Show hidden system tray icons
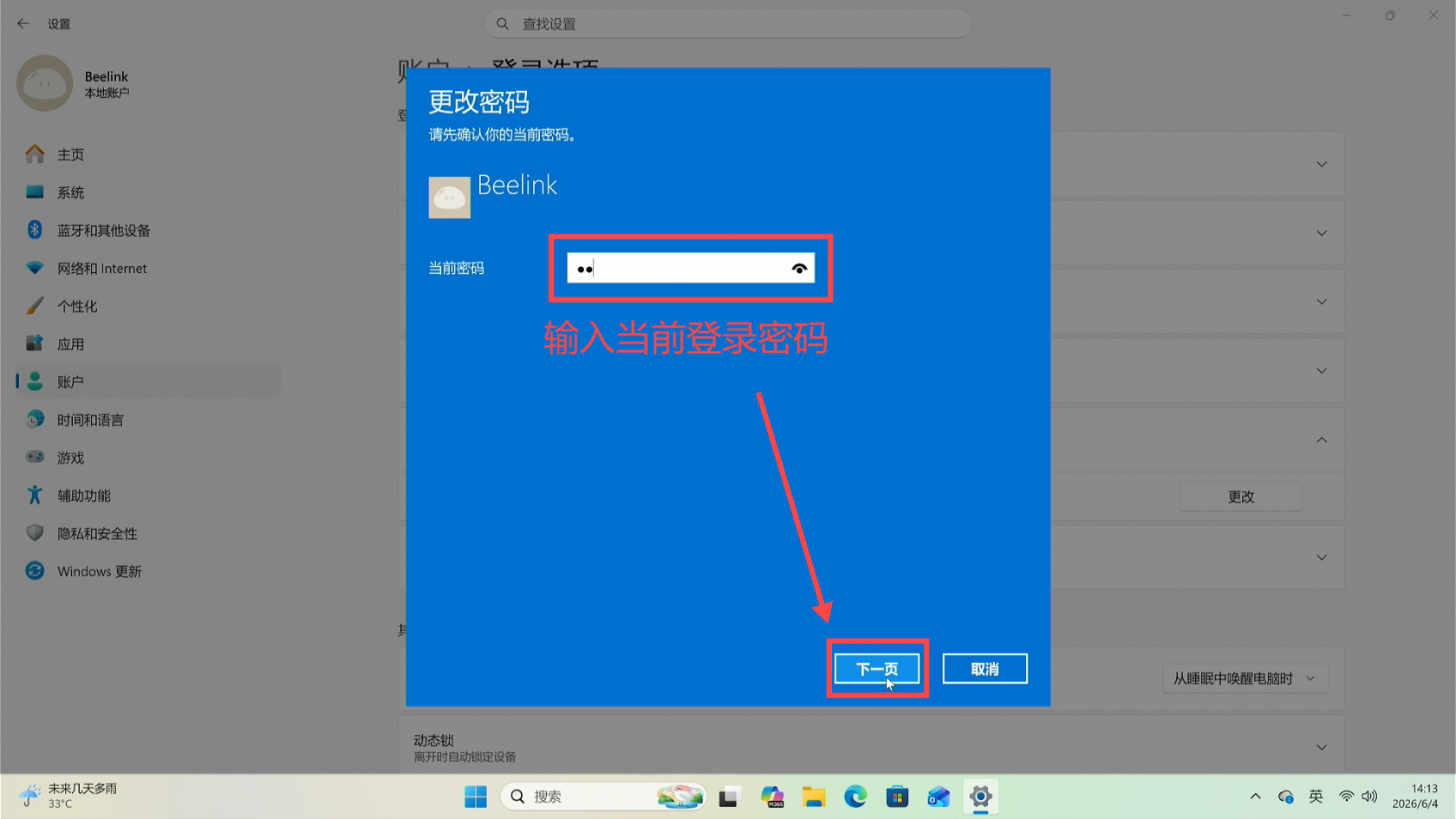1456x819 pixels. [x=1255, y=796]
